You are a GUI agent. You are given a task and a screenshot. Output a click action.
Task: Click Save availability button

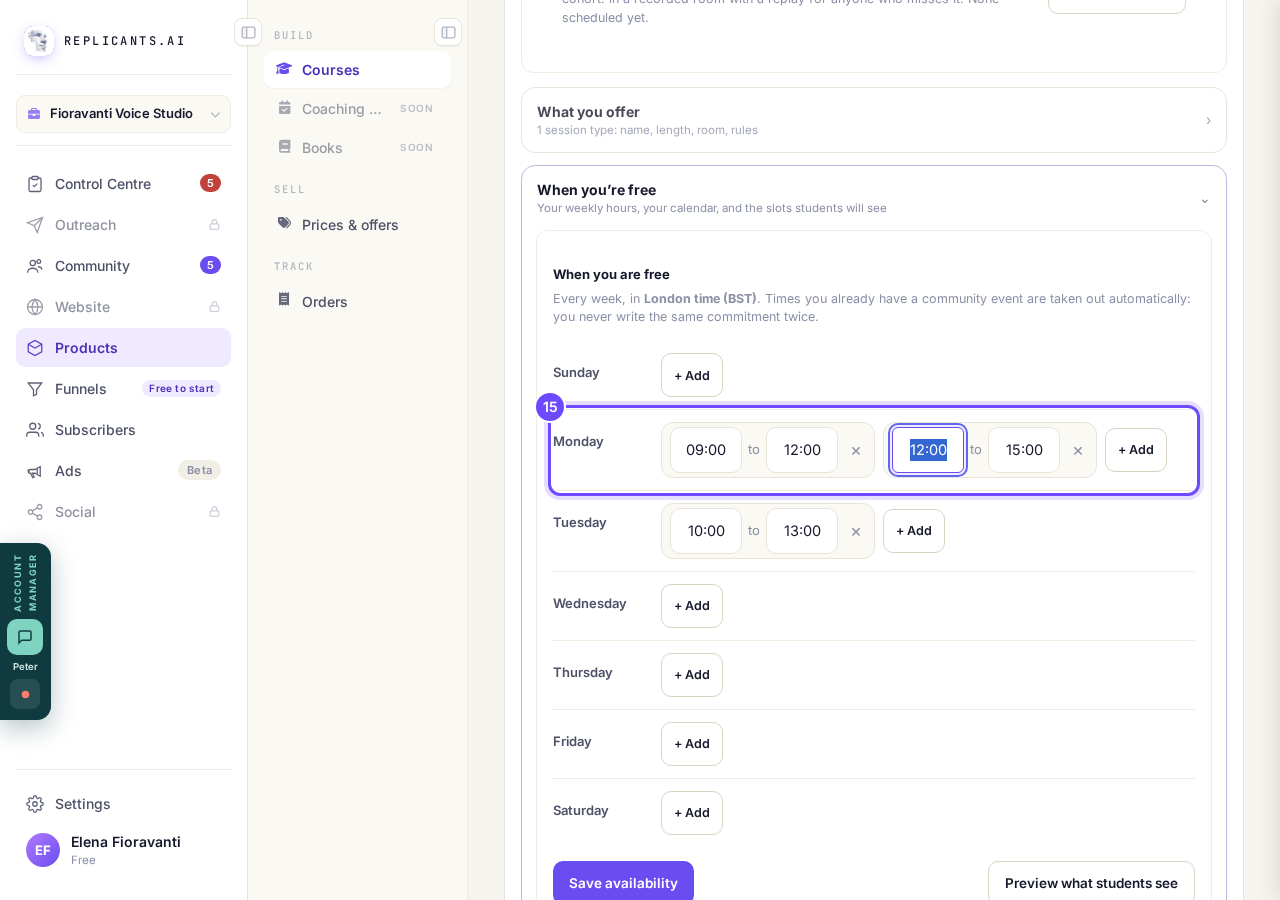(623, 883)
